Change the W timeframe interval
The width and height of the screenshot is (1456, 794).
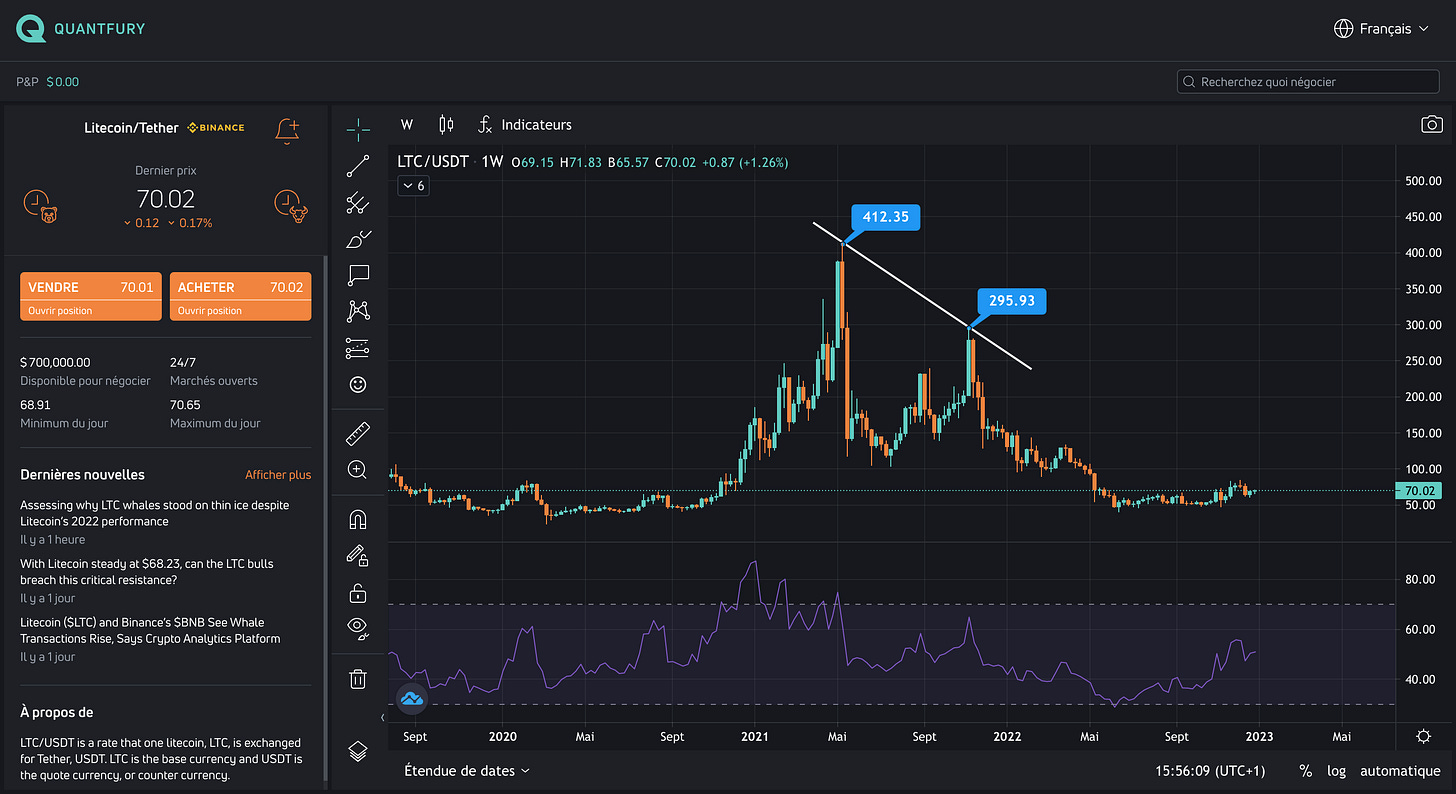coord(407,124)
